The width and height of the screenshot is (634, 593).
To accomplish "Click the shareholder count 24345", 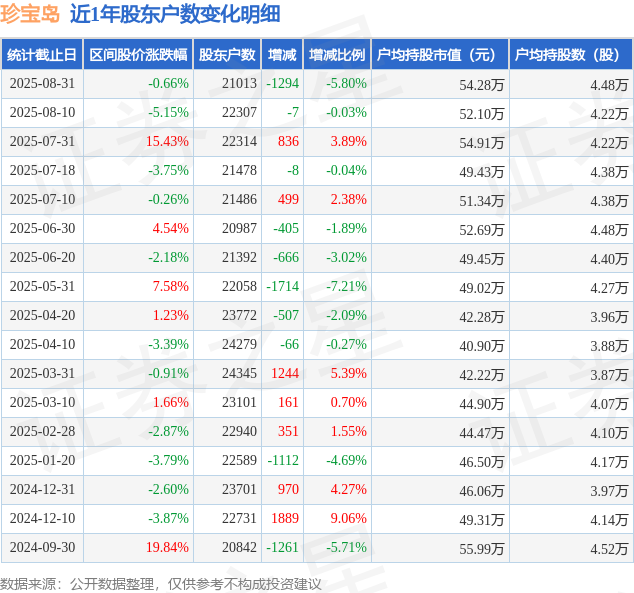I will coord(239,374).
